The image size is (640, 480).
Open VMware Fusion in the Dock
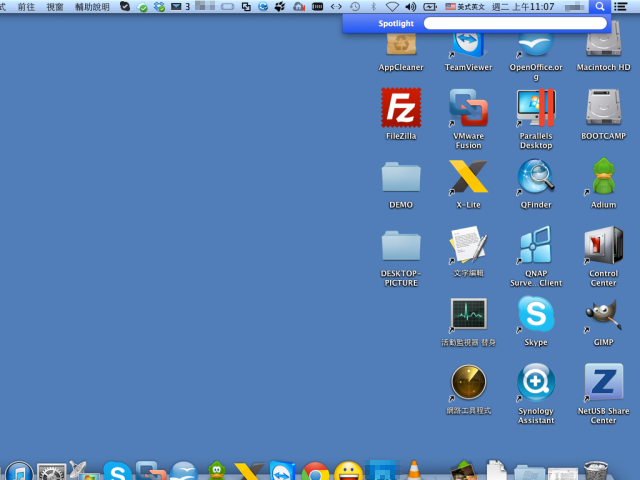point(150,471)
